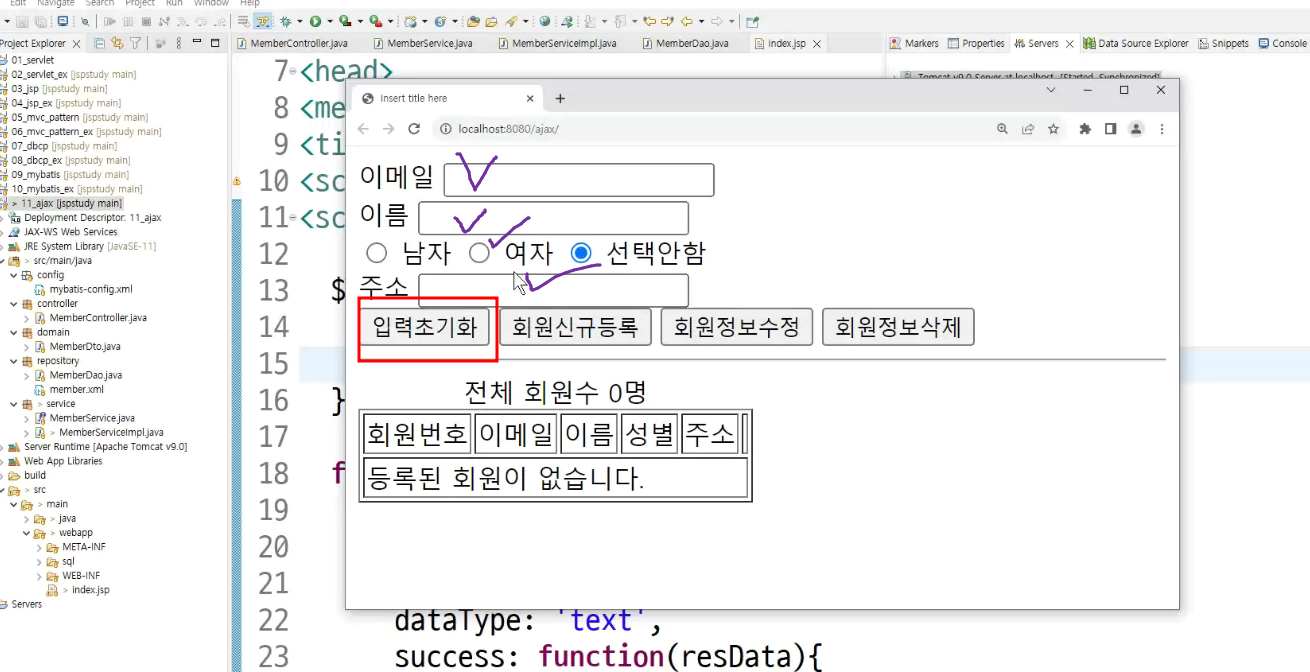
Task: Switch to MemberServiceImpl.java editor tab
Action: pyautogui.click(x=556, y=44)
